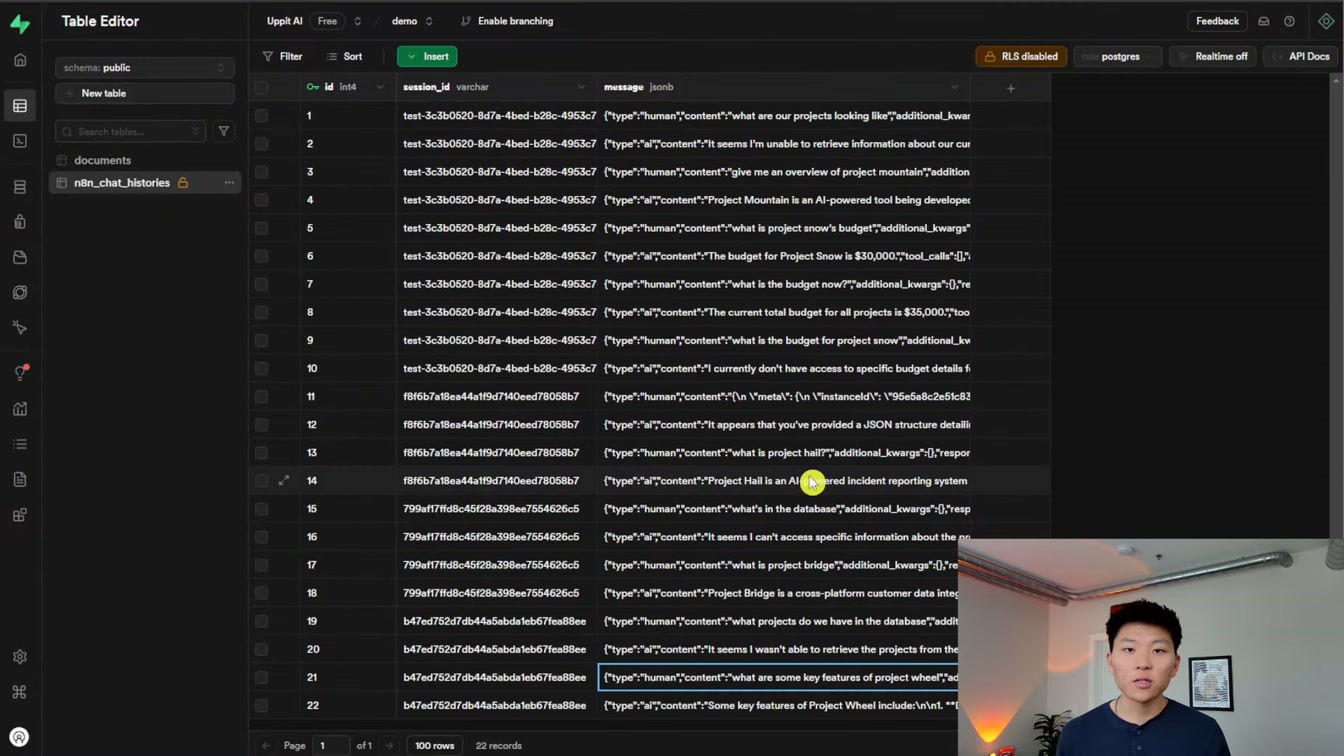Open the Storage sidebar icon
The width and height of the screenshot is (1344, 756).
pyautogui.click(x=20, y=257)
